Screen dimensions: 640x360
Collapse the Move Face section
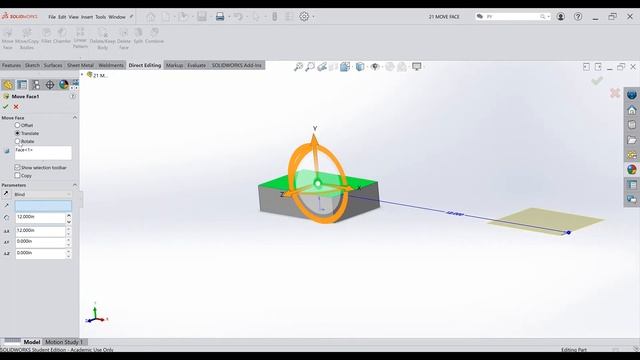tap(75, 118)
